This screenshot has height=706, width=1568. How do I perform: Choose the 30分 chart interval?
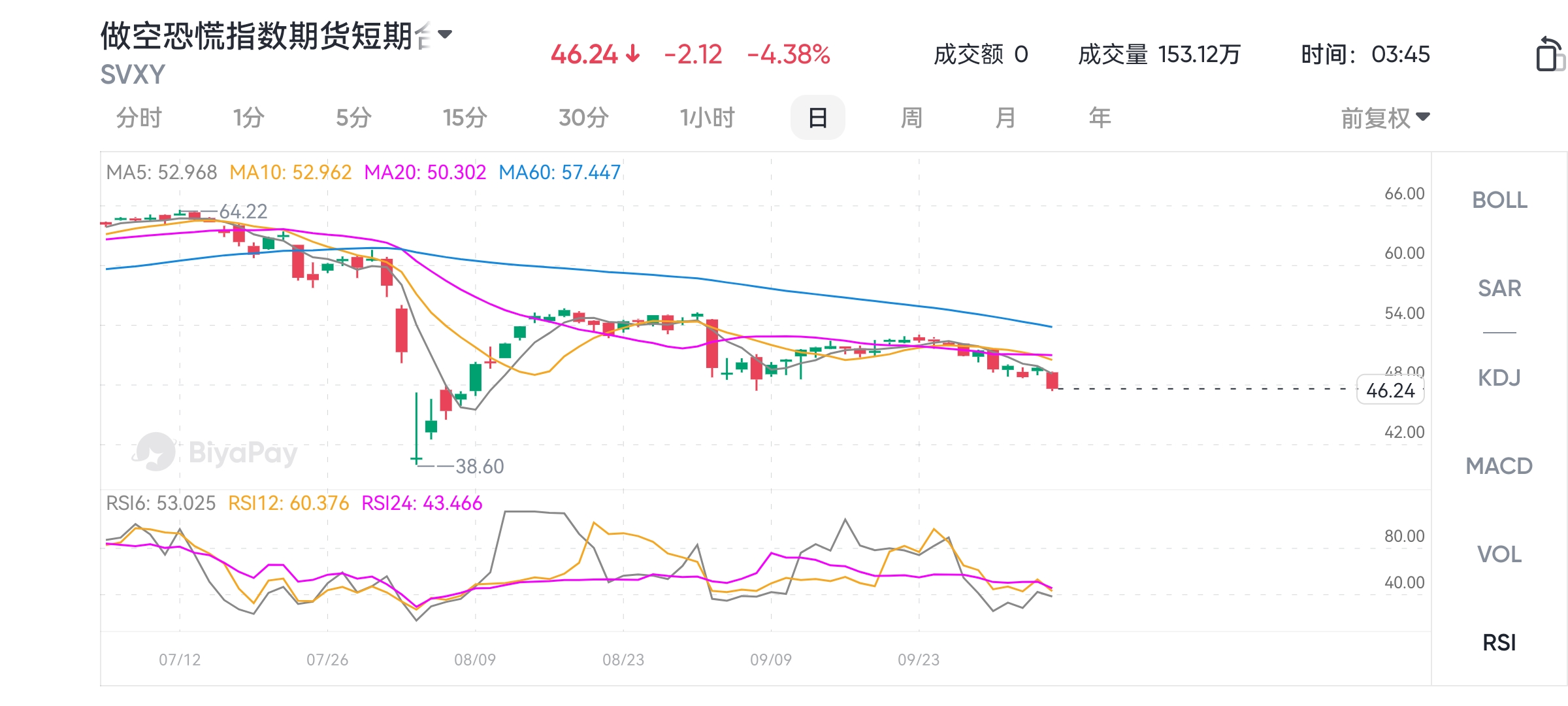pos(583,118)
